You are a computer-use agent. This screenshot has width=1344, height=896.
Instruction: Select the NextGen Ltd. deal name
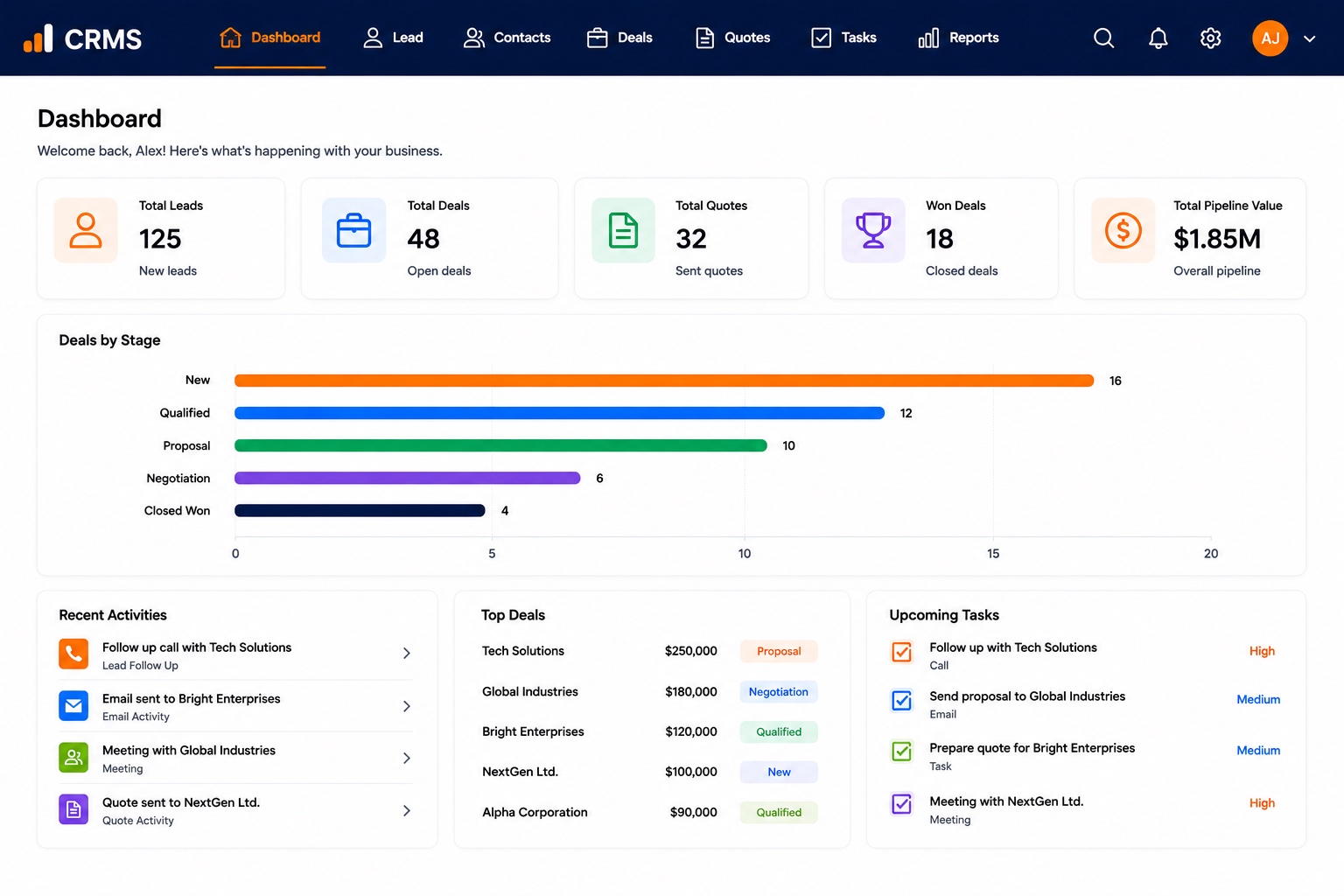coord(520,772)
